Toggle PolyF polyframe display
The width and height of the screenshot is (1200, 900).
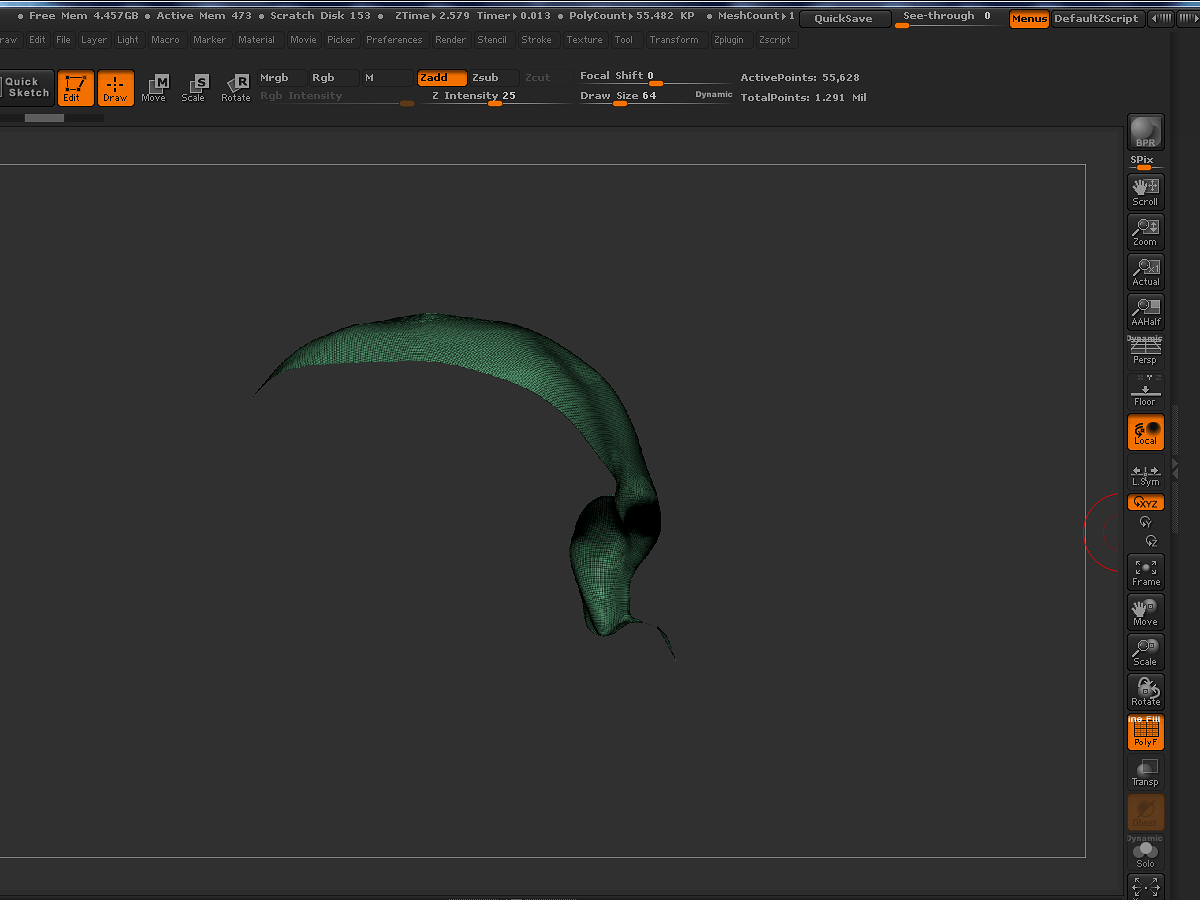coord(1145,732)
